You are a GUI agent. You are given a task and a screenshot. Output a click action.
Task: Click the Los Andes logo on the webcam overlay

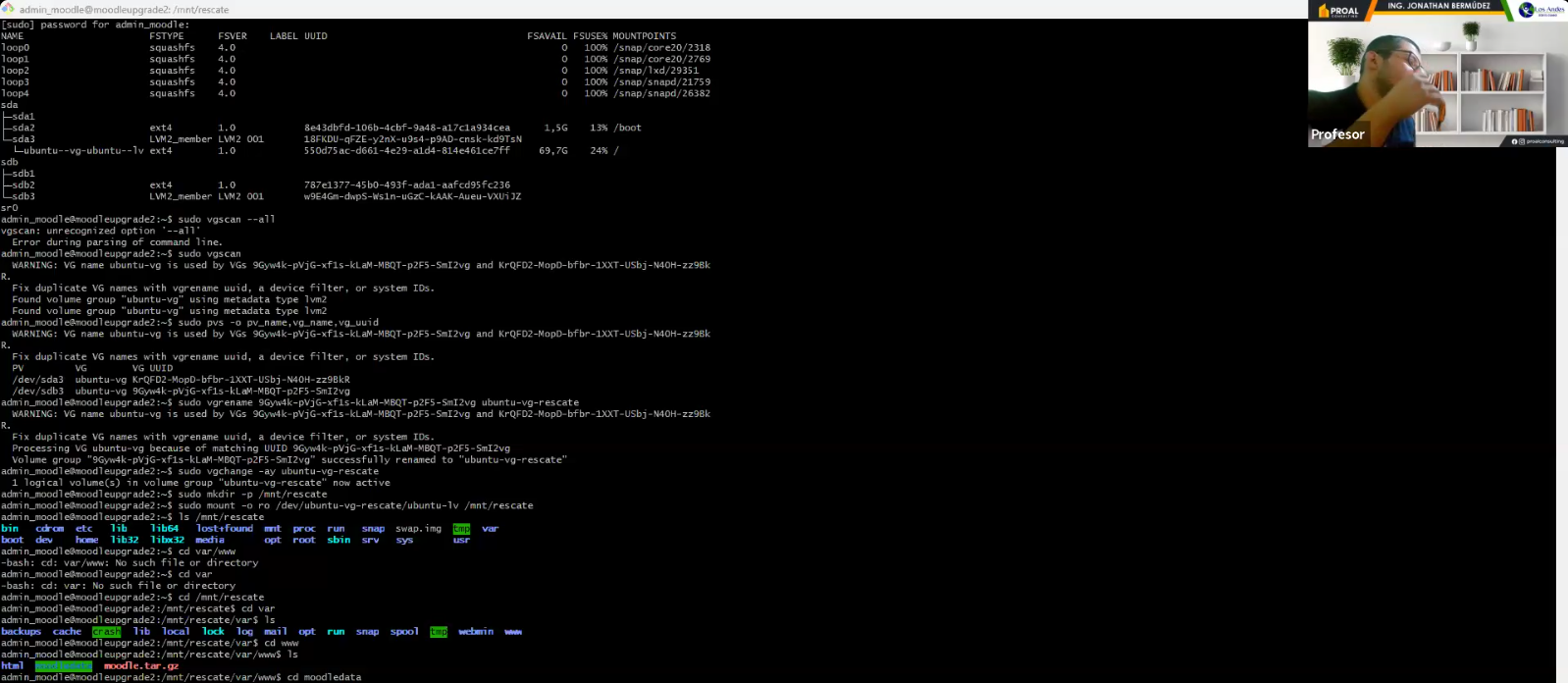click(1542, 10)
